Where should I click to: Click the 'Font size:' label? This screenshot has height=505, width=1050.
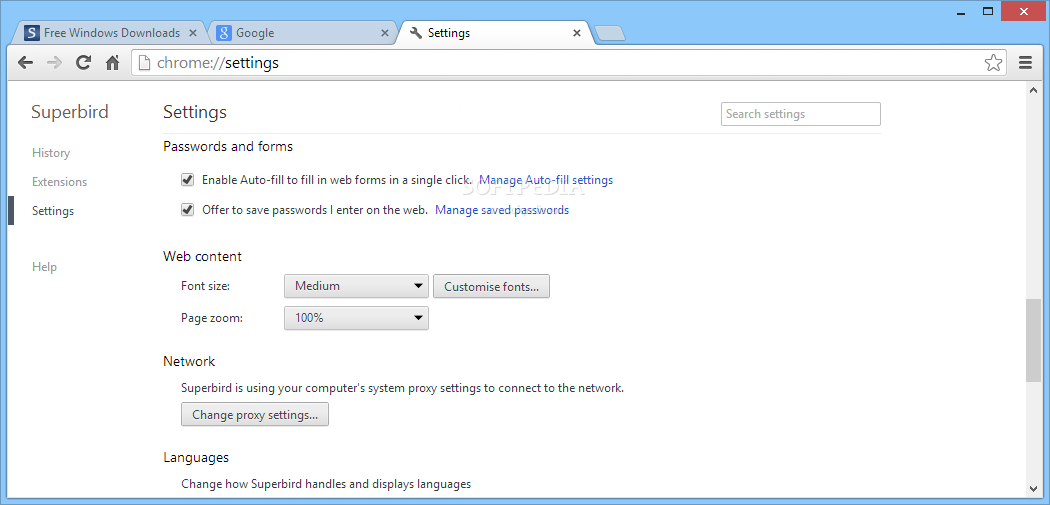click(x=205, y=286)
